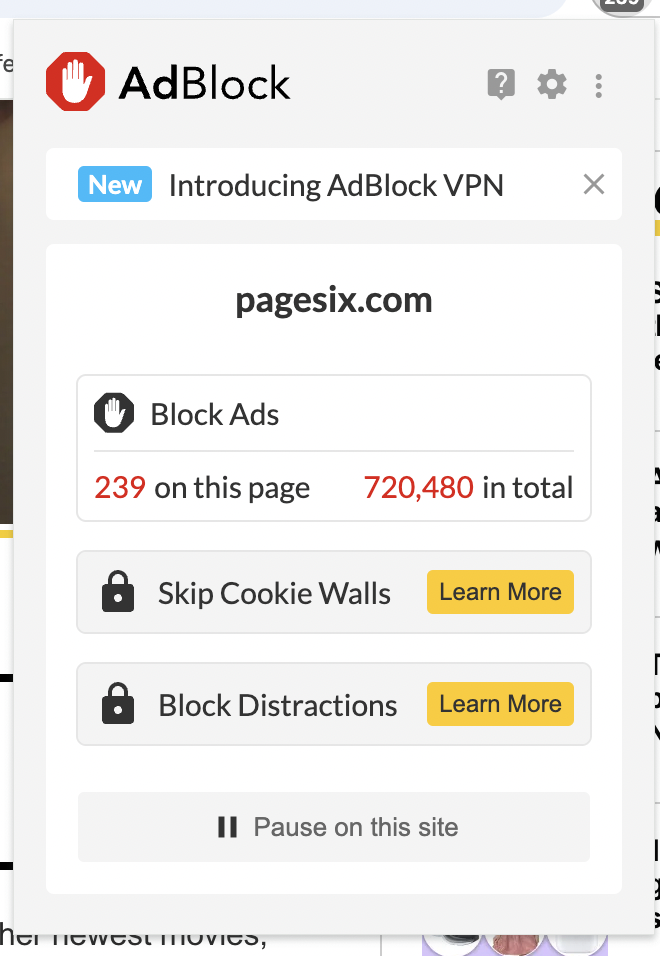
Task: Click the red AdBlock stop-hand logo
Action: [x=75, y=82]
